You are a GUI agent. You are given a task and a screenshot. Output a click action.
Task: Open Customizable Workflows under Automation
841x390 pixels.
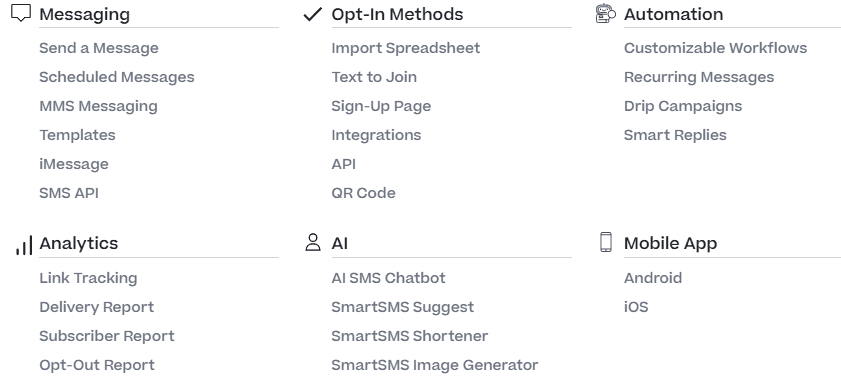pyautogui.click(x=715, y=48)
